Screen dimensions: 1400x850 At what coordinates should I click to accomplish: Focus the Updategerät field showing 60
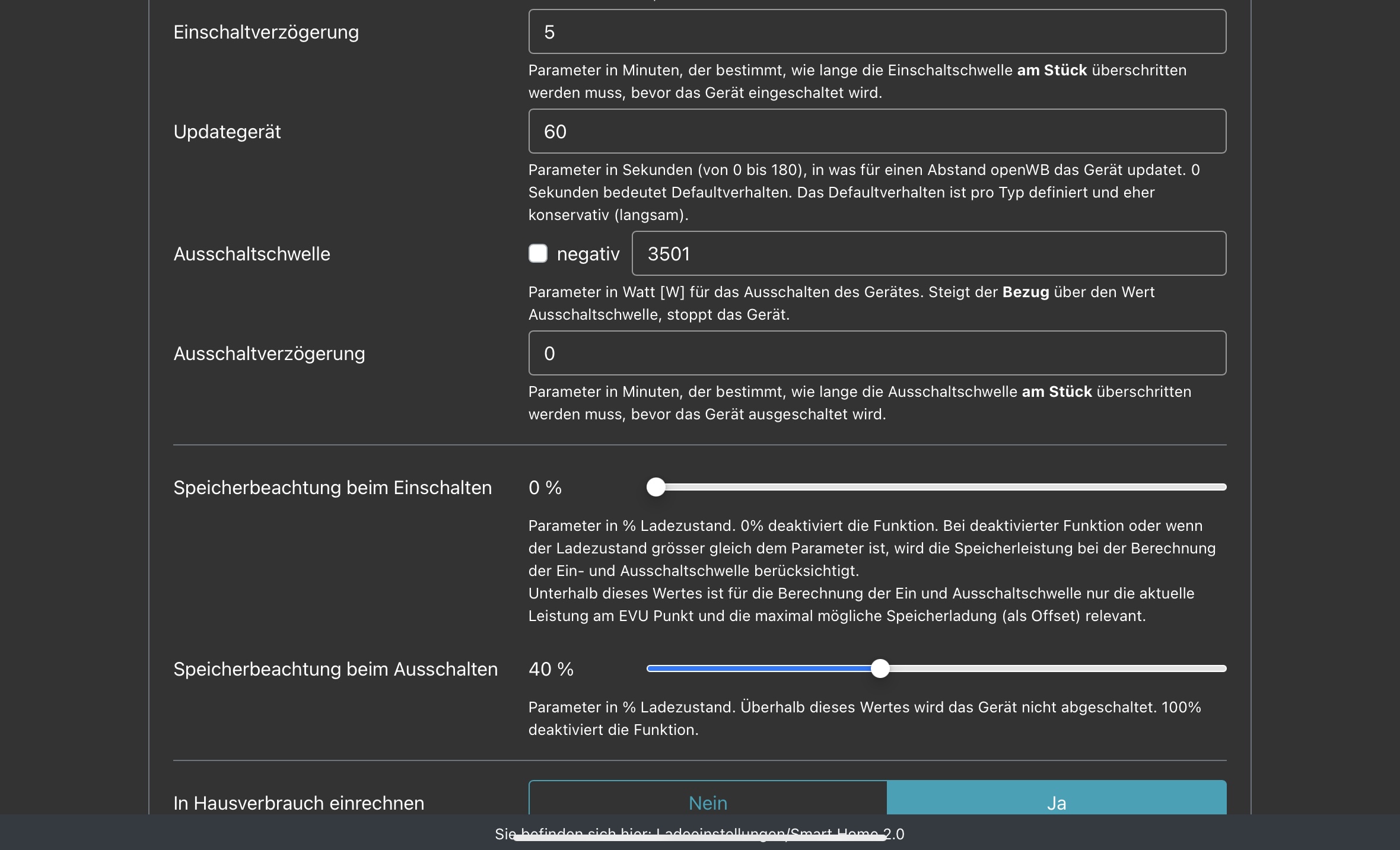[877, 132]
